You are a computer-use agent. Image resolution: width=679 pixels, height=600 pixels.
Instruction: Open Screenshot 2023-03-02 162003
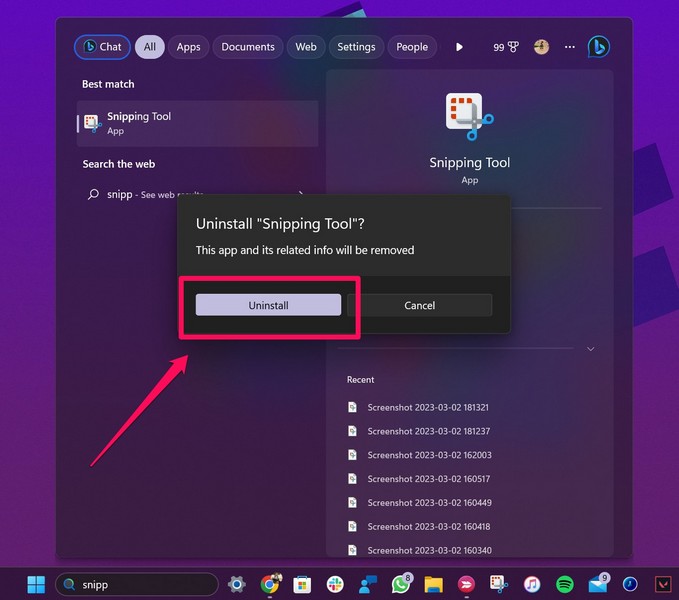point(430,455)
